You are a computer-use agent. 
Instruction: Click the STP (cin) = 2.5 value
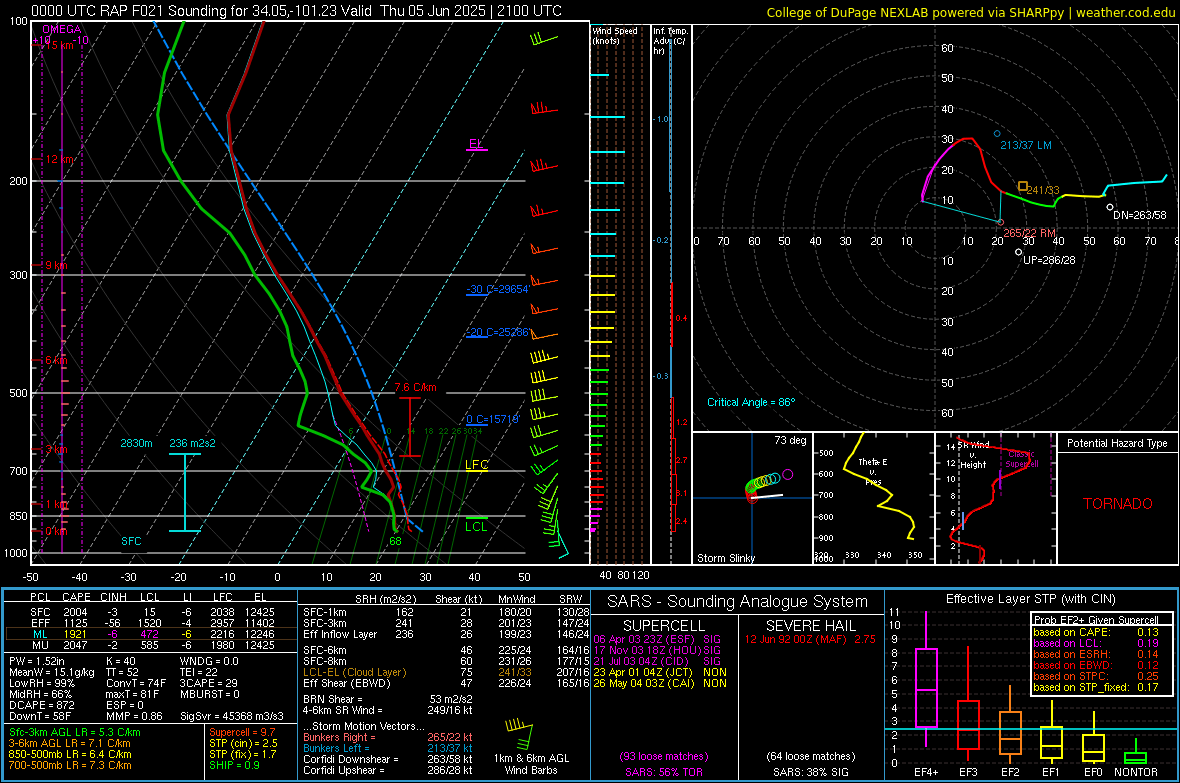[243, 743]
